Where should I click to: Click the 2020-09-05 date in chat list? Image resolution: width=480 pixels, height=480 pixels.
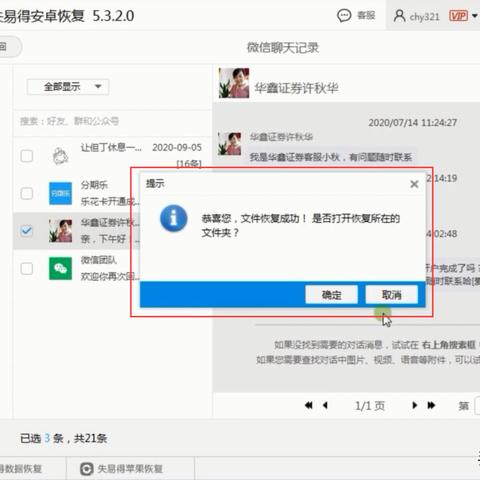coord(177,147)
